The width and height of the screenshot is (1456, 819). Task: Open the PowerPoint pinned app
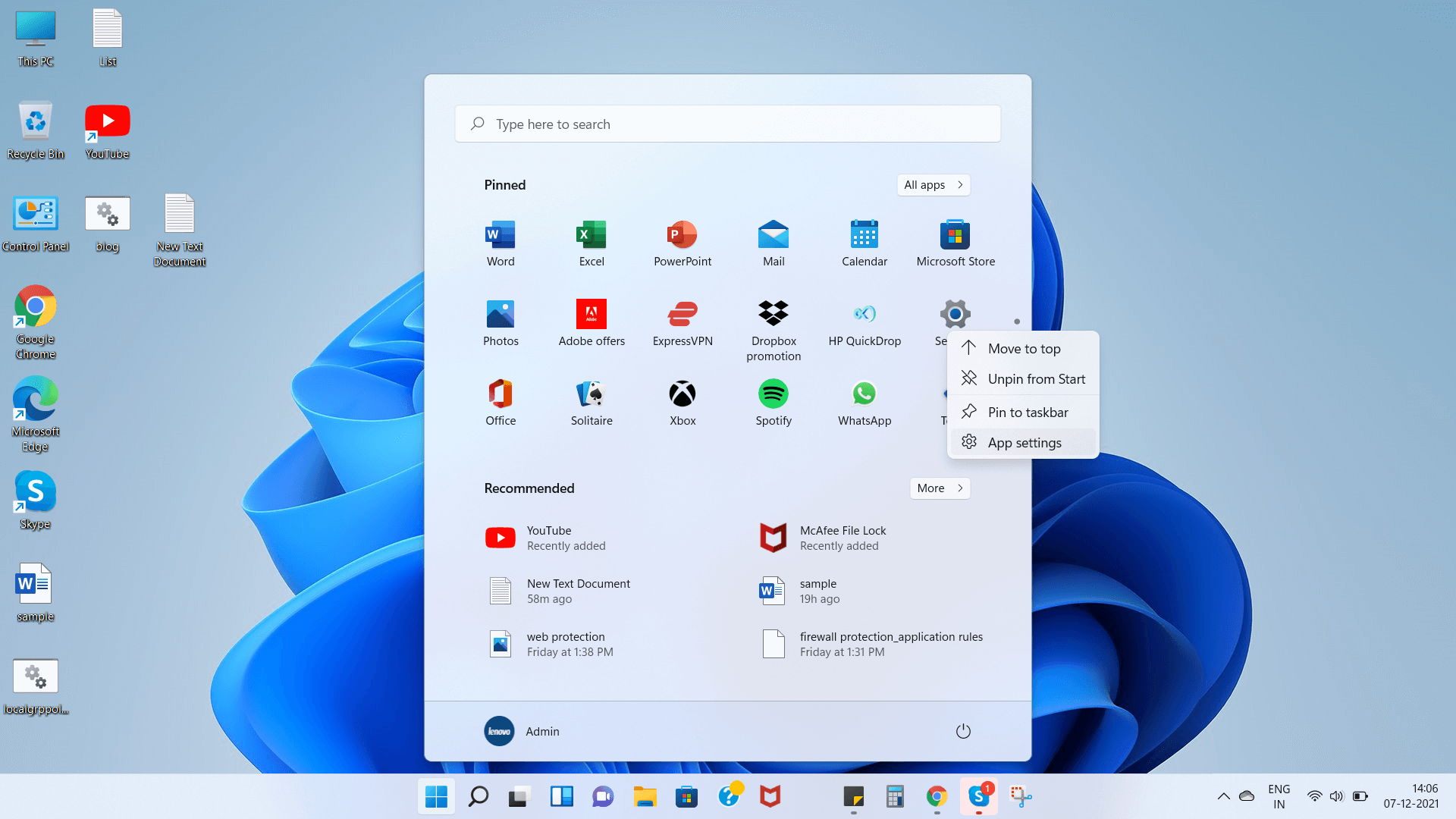click(682, 243)
